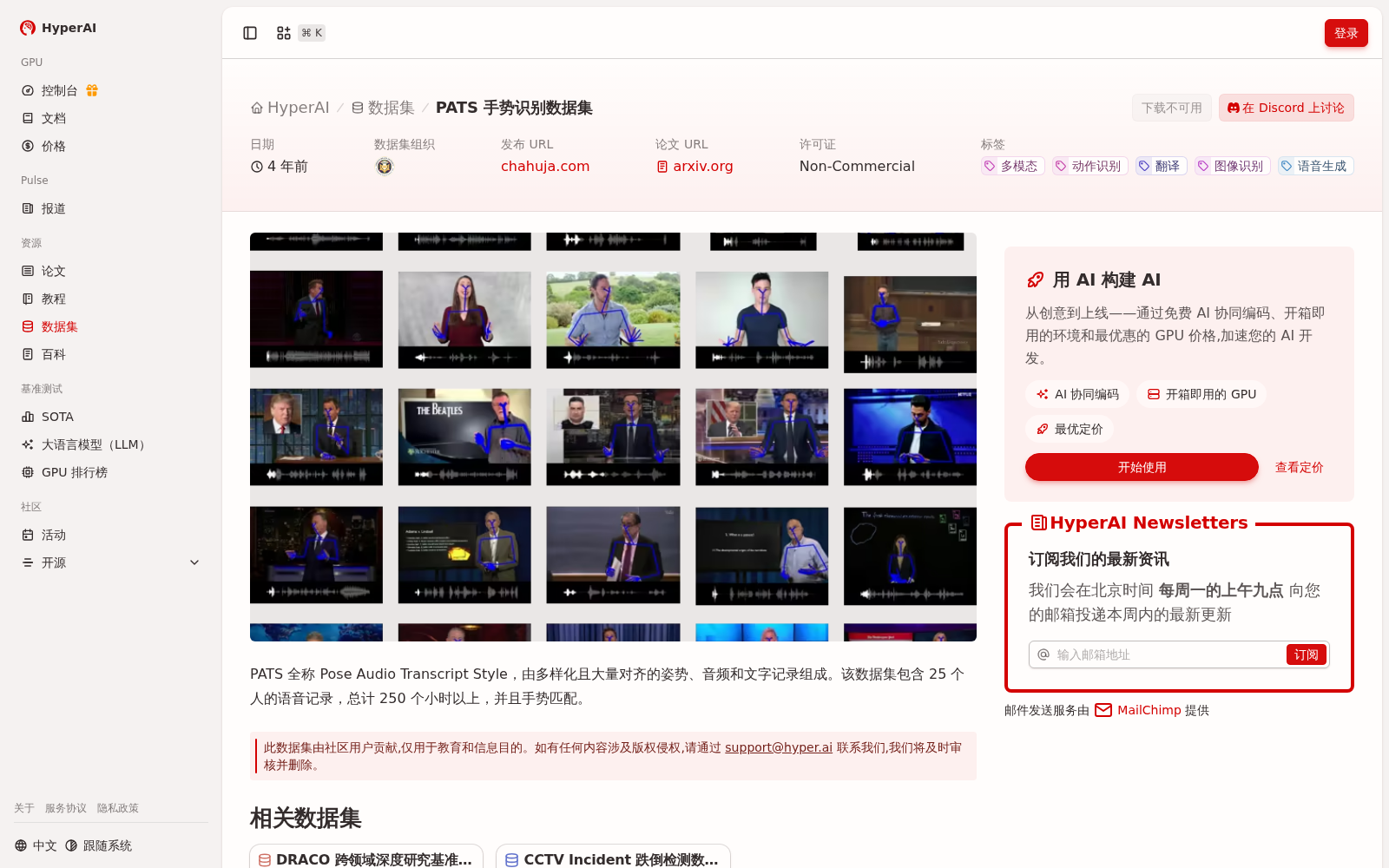Click the AI 协同编码 chip

point(1077,394)
